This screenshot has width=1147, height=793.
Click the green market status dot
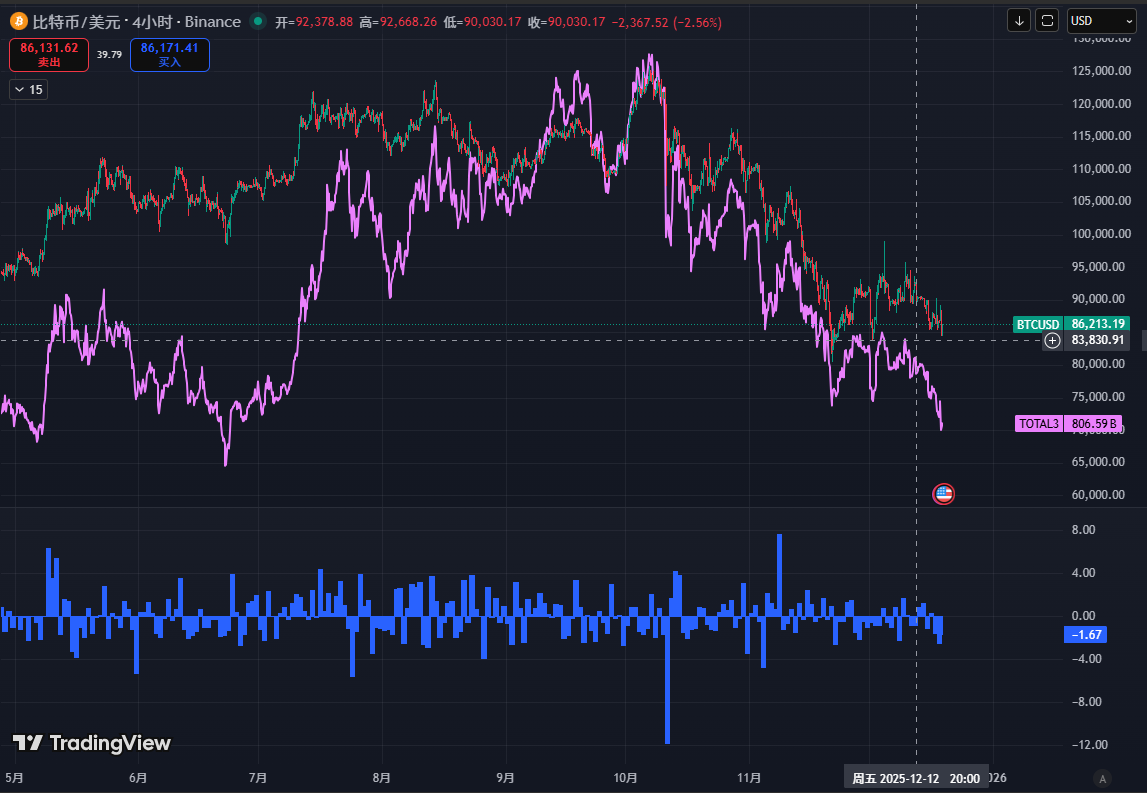(258, 21)
